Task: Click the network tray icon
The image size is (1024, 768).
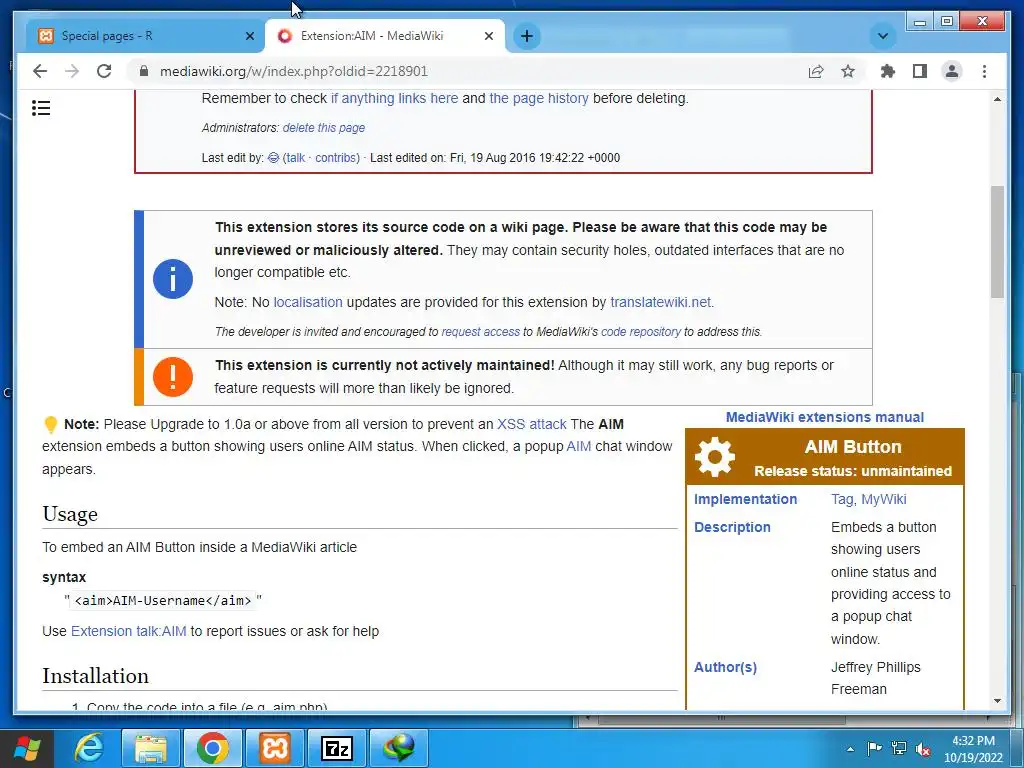Action: coord(899,748)
